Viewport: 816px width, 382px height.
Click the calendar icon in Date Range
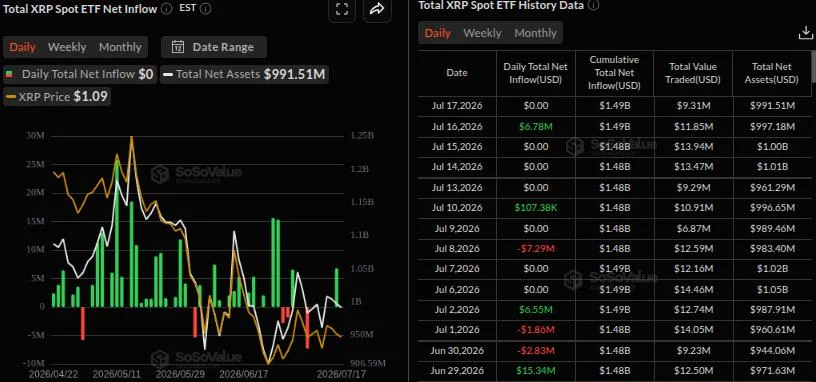tap(178, 47)
